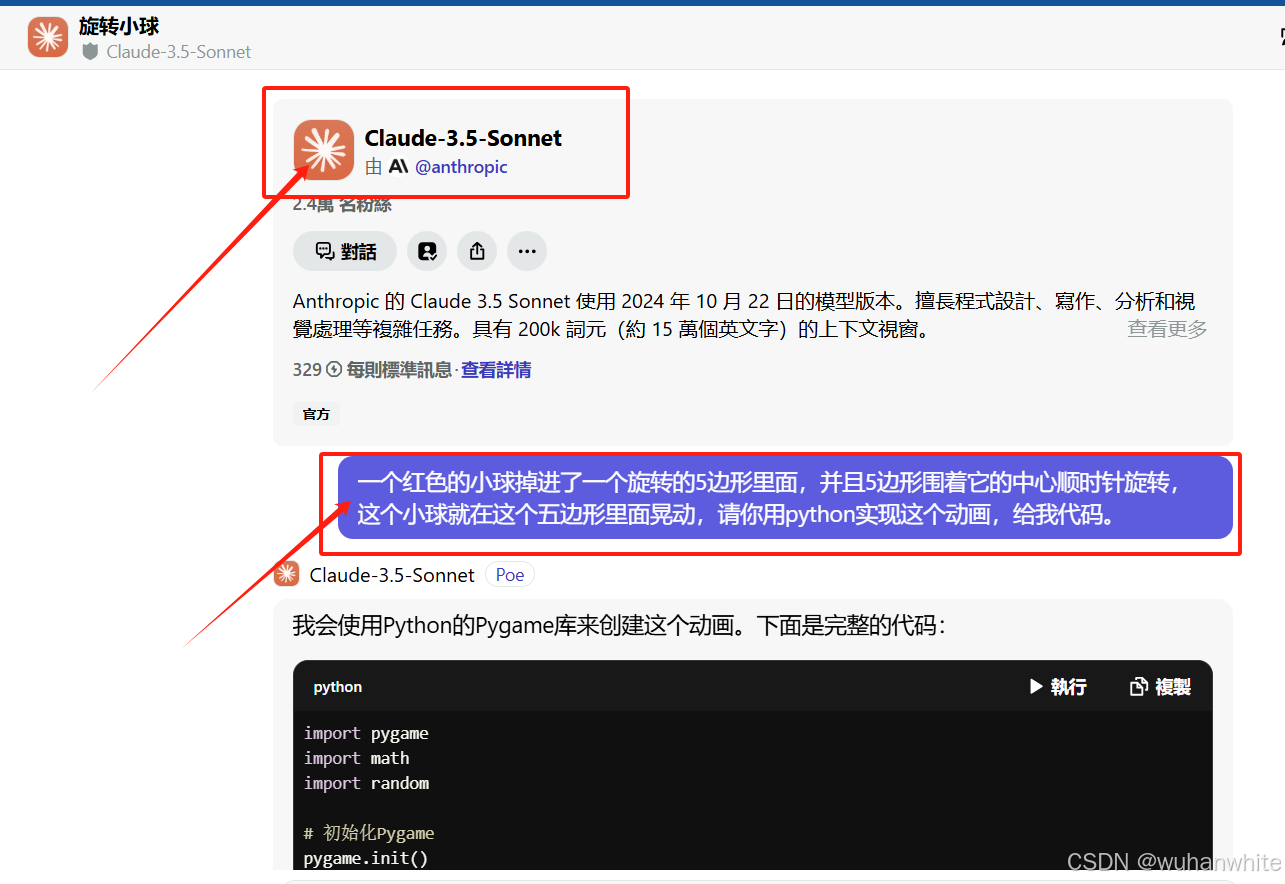Click the '329' points value
This screenshot has height=884, width=1285.
click(307, 370)
